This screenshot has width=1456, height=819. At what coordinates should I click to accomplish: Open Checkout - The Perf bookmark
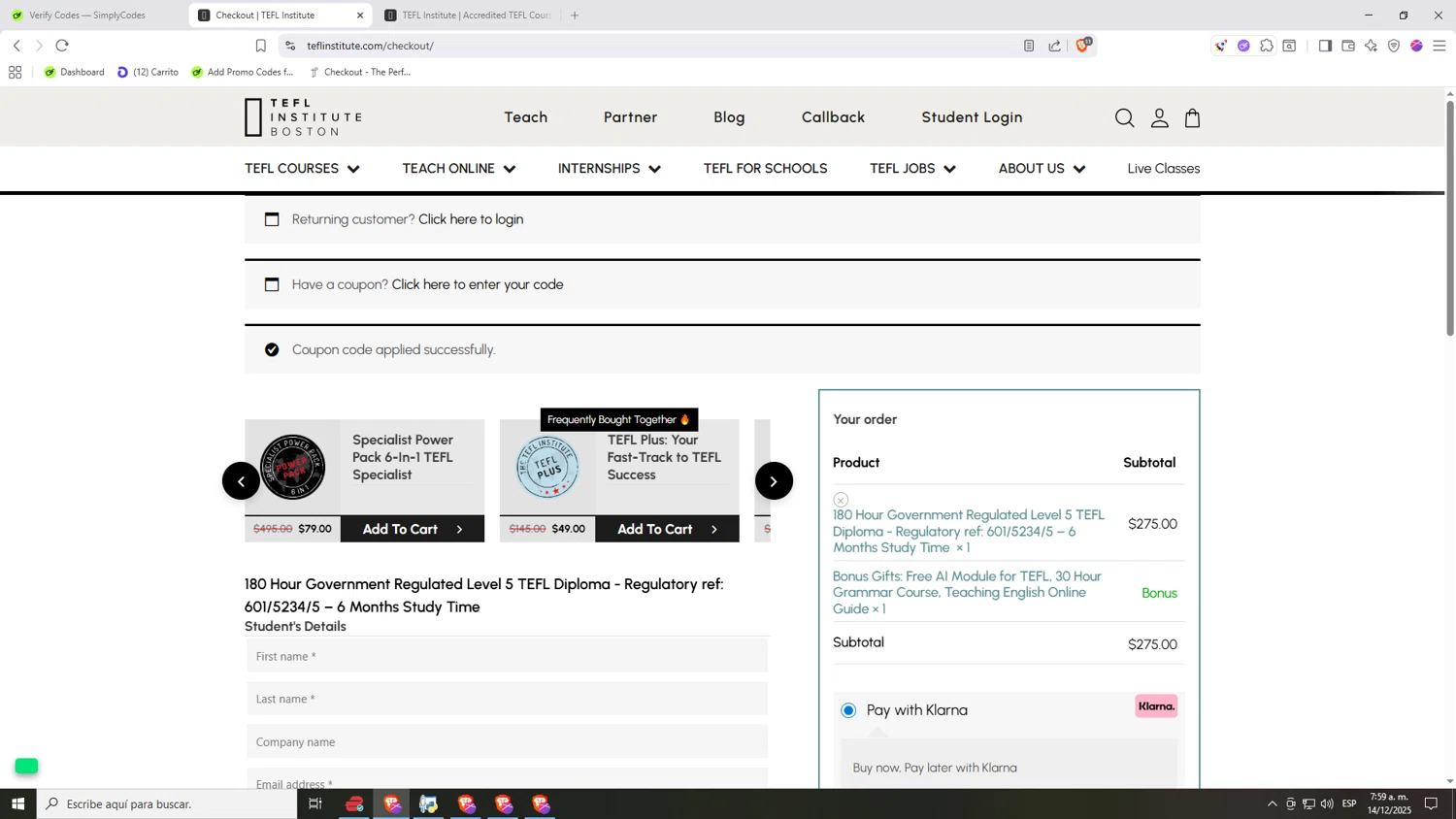360,72
